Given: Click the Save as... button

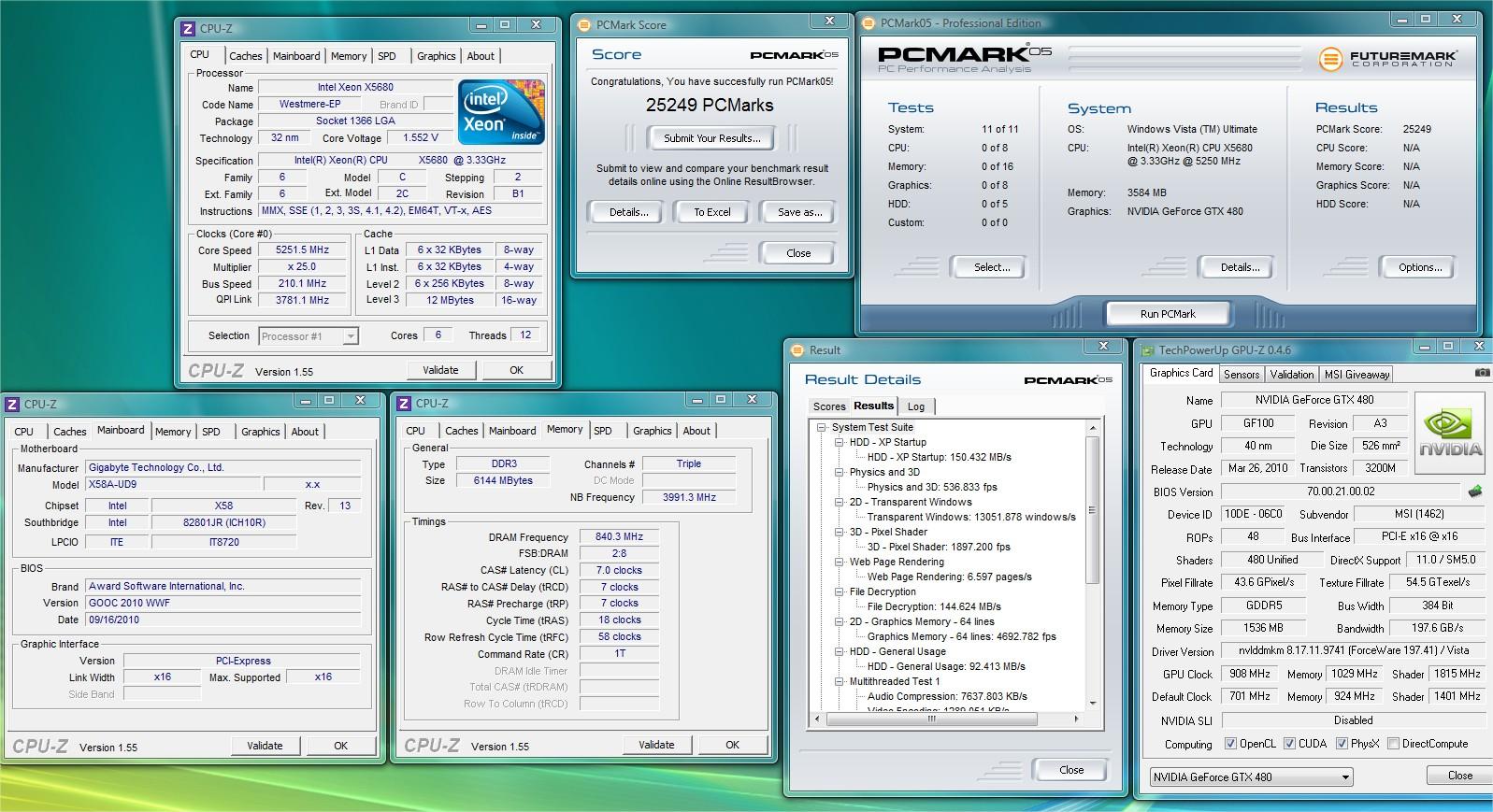Looking at the screenshot, I should 799,212.
